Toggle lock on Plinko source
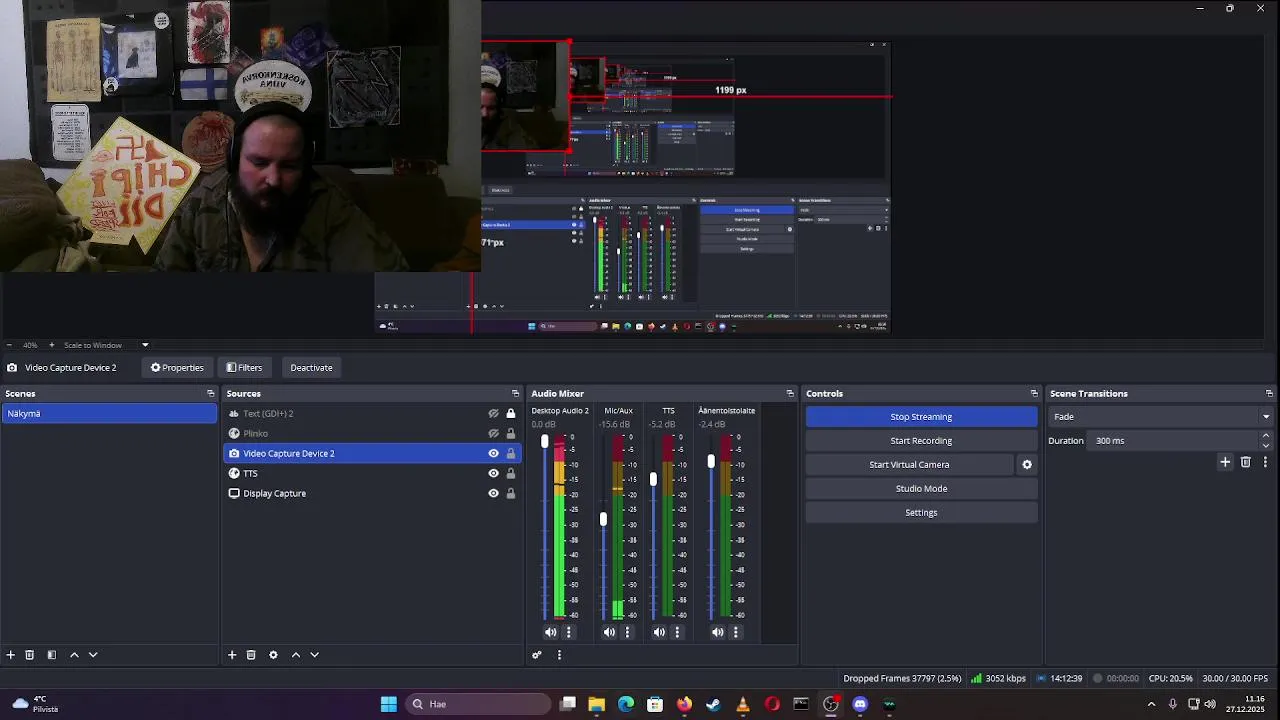This screenshot has width=1280, height=720. point(511,434)
